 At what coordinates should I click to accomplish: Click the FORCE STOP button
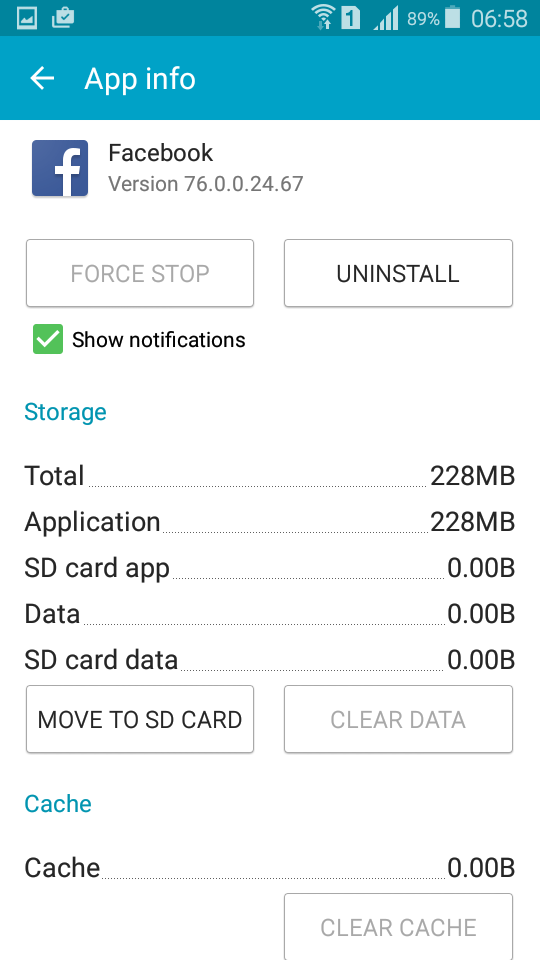tap(140, 273)
